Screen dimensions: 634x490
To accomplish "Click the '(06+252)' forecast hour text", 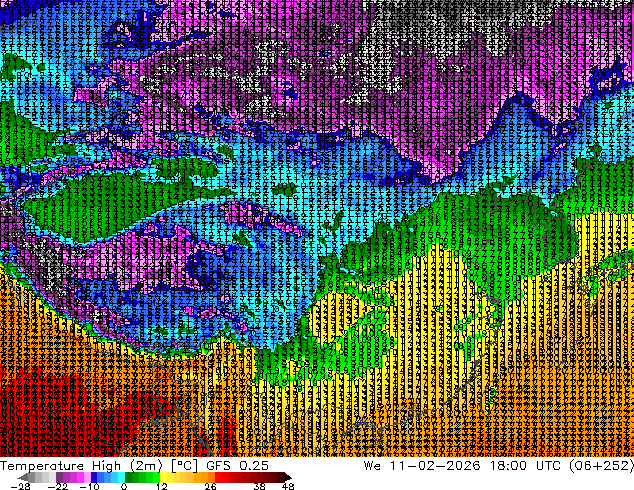I will click(601, 466).
